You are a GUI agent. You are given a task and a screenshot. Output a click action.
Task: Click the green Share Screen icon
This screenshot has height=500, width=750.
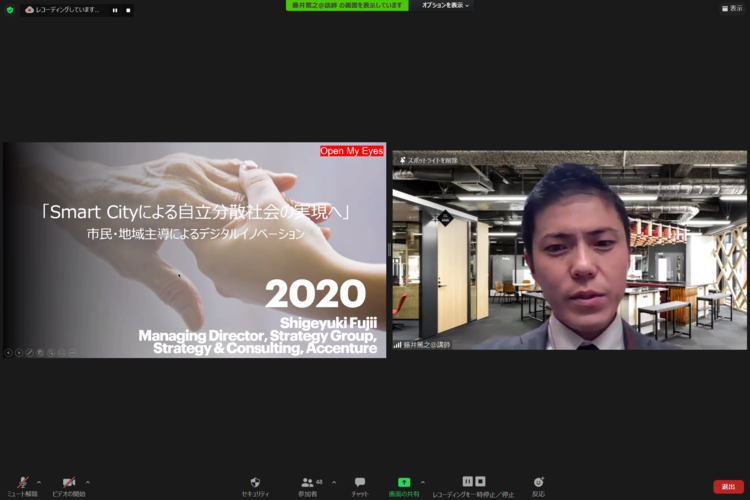click(404, 482)
